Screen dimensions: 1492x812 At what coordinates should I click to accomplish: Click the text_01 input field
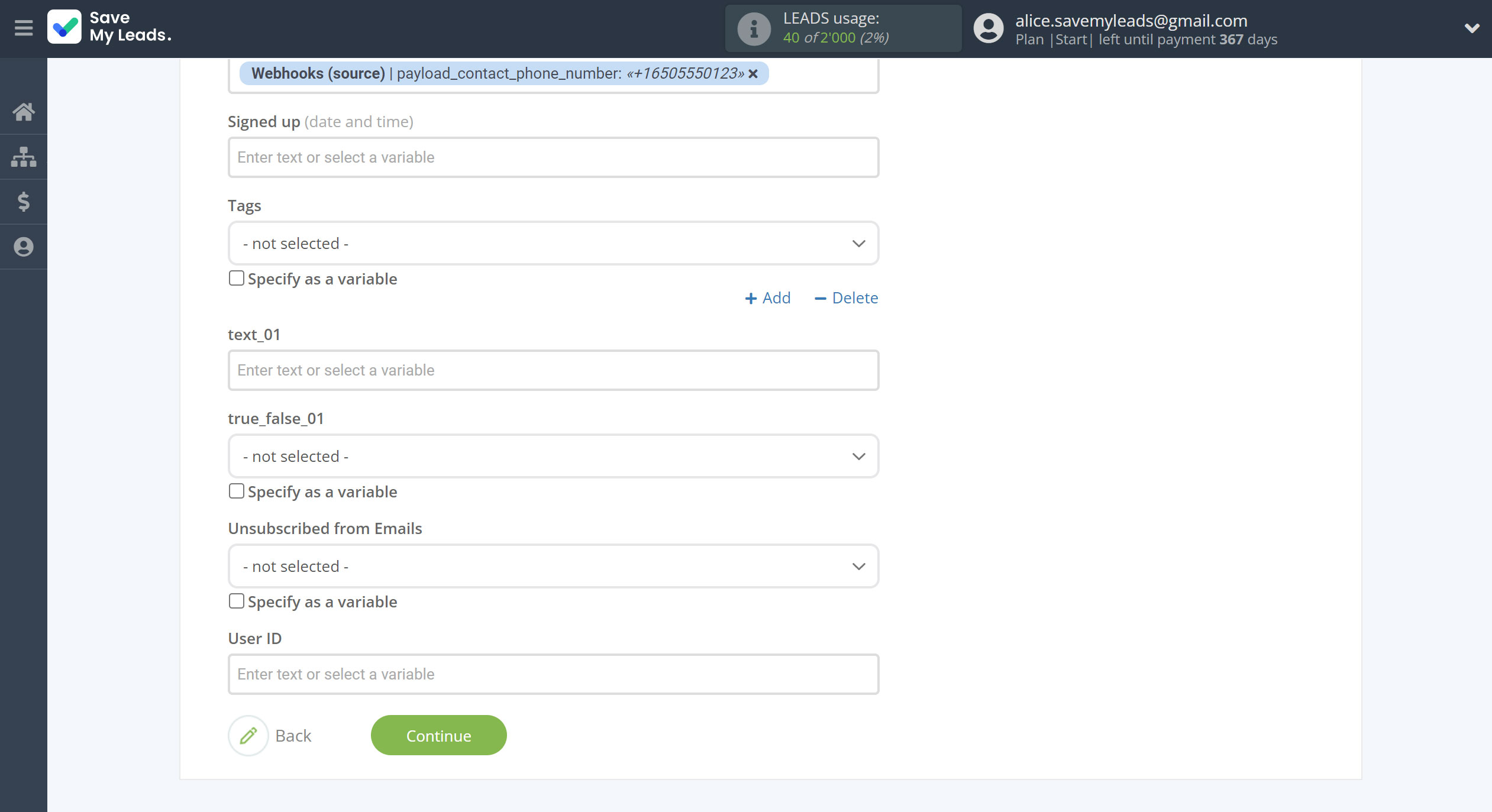click(553, 370)
